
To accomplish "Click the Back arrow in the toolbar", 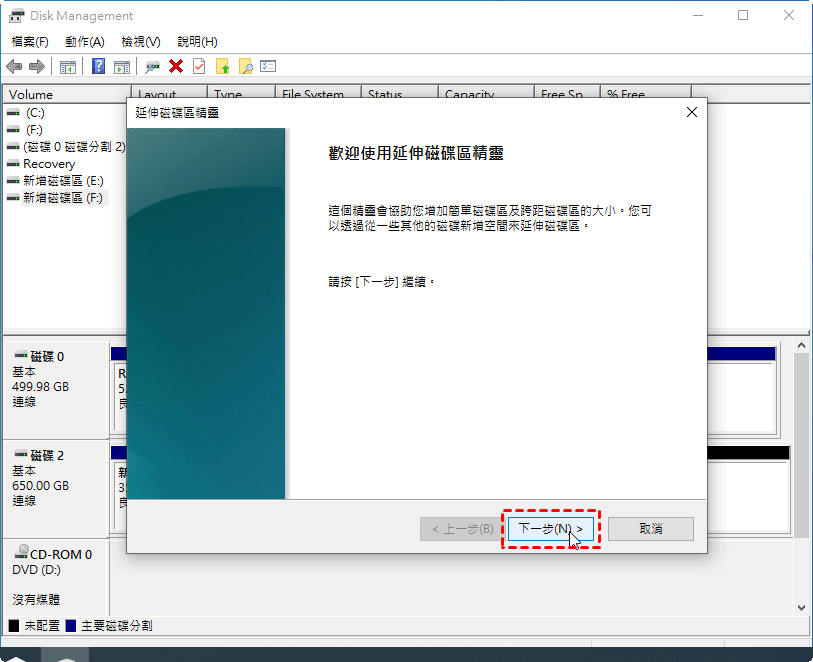I will pos(14,66).
